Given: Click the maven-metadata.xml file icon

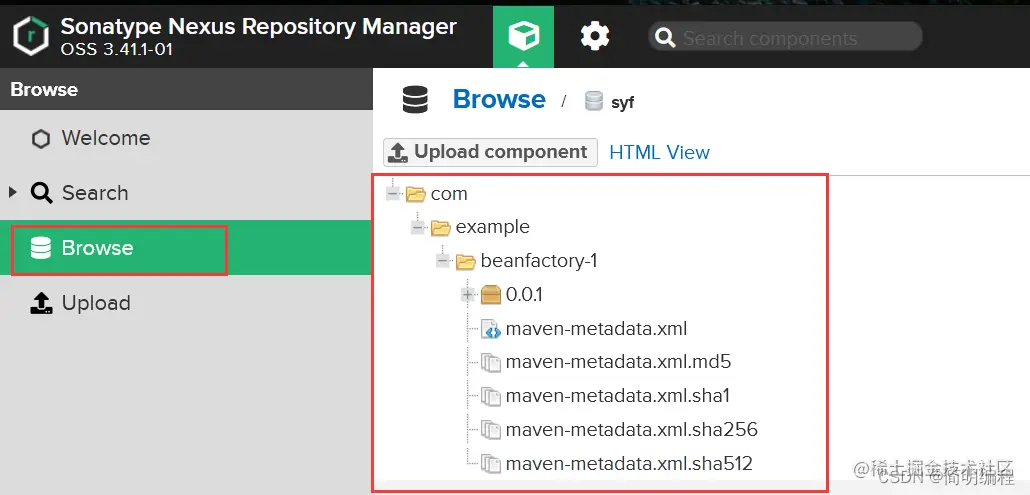Looking at the screenshot, I should coord(491,329).
